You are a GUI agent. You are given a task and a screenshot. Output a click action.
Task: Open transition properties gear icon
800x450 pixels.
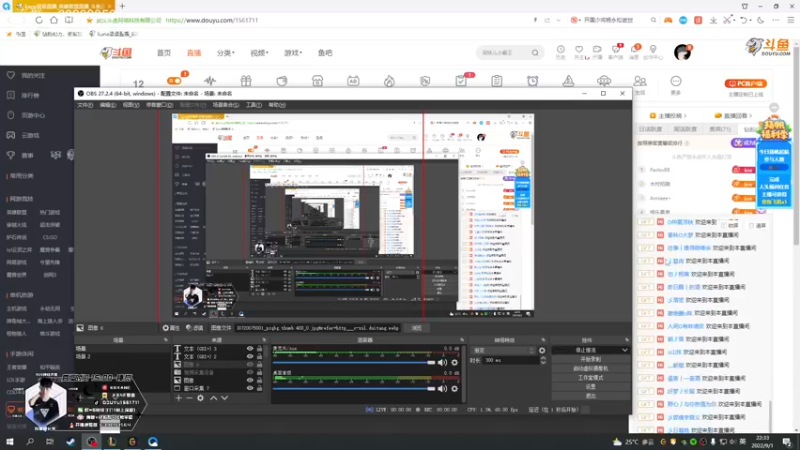click(x=542, y=351)
